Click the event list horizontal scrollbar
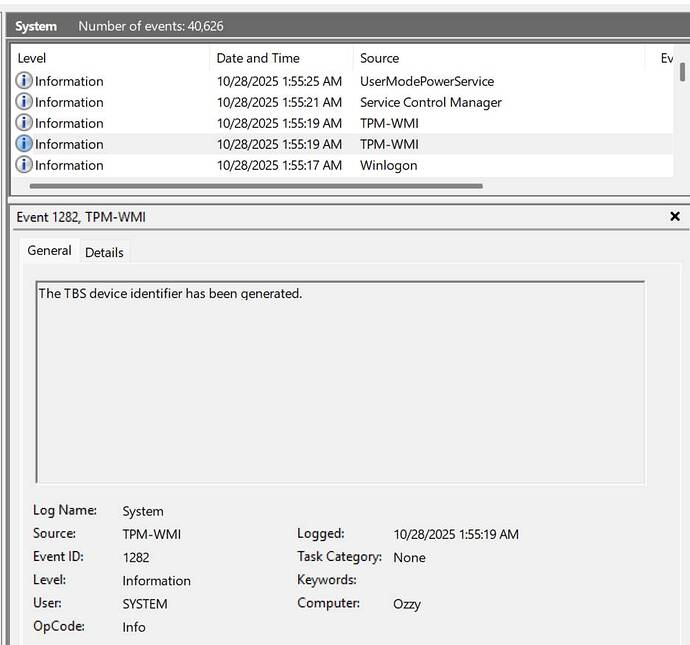 256,186
